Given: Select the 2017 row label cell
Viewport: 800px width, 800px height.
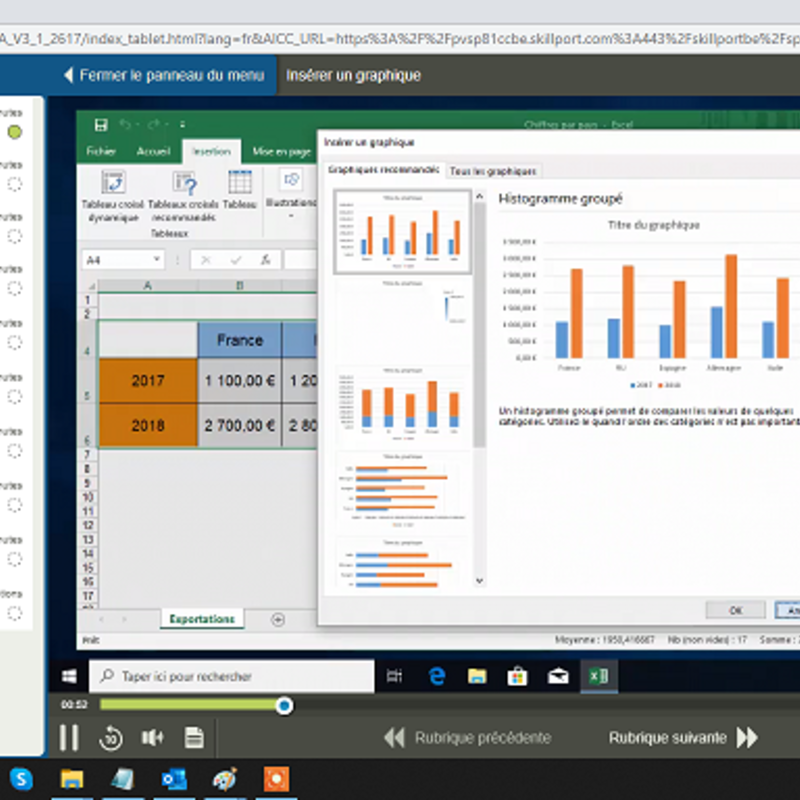Looking at the screenshot, I should click(148, 381).
